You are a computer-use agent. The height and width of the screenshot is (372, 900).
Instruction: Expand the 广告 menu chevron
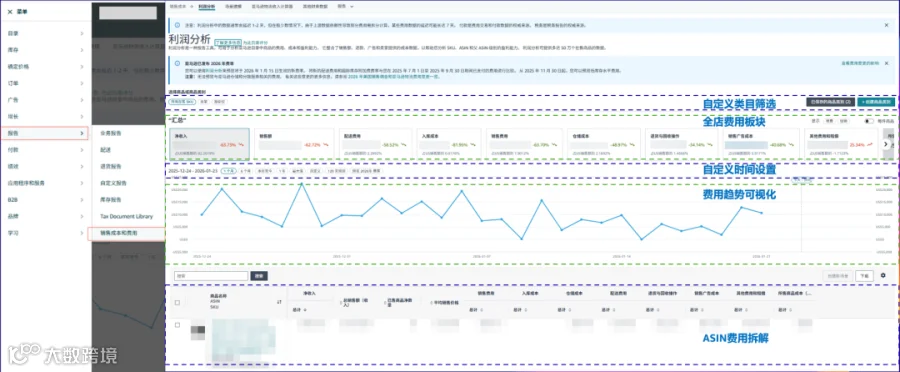[82, 100]
